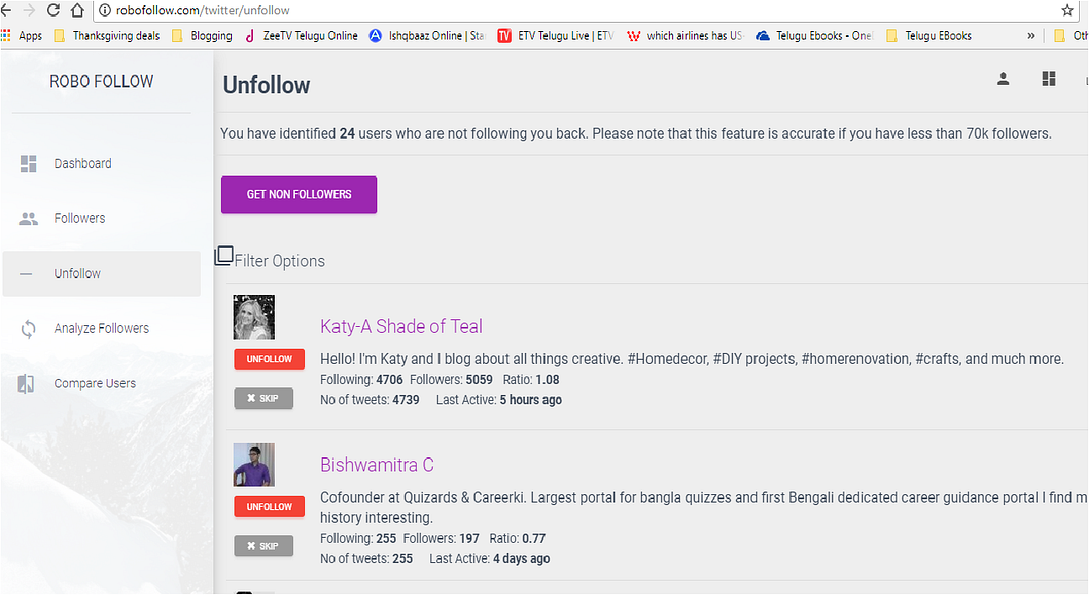Show more bookmarks chevron
Image resolution: width=1089 pixels, height=600 pixels.
point(1031,35)
